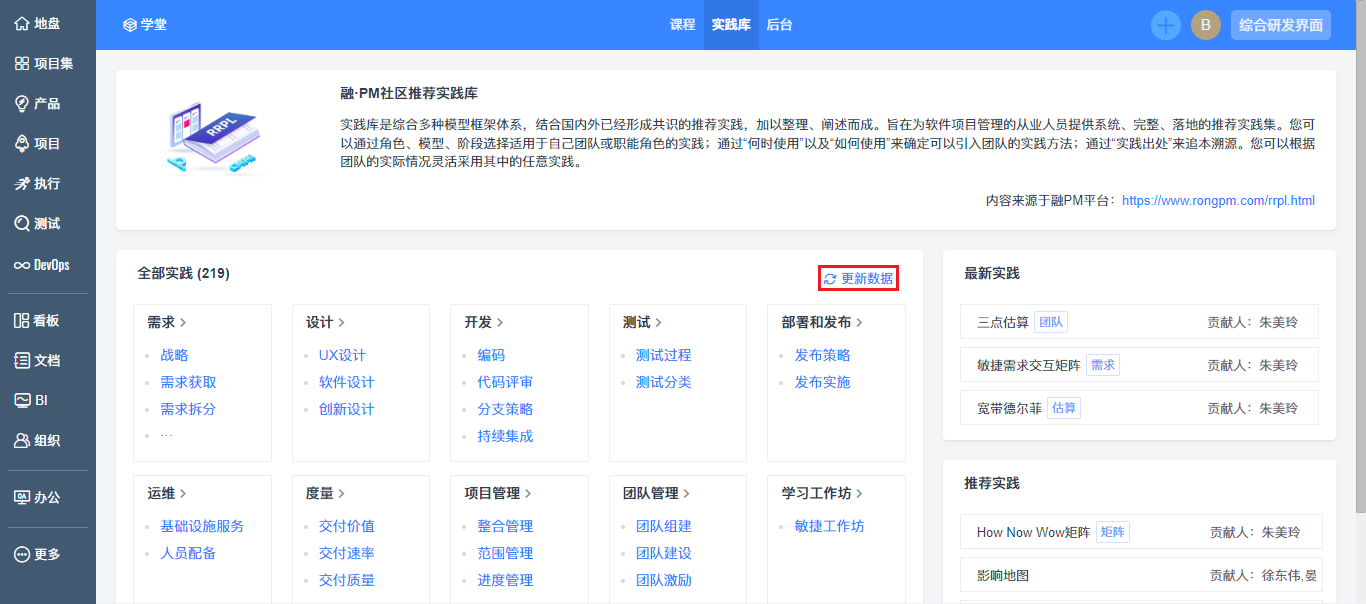Open the 三点估算 latest practice
The image size is (1366, 604).
pyautogui.click(x=1003, y=322)
